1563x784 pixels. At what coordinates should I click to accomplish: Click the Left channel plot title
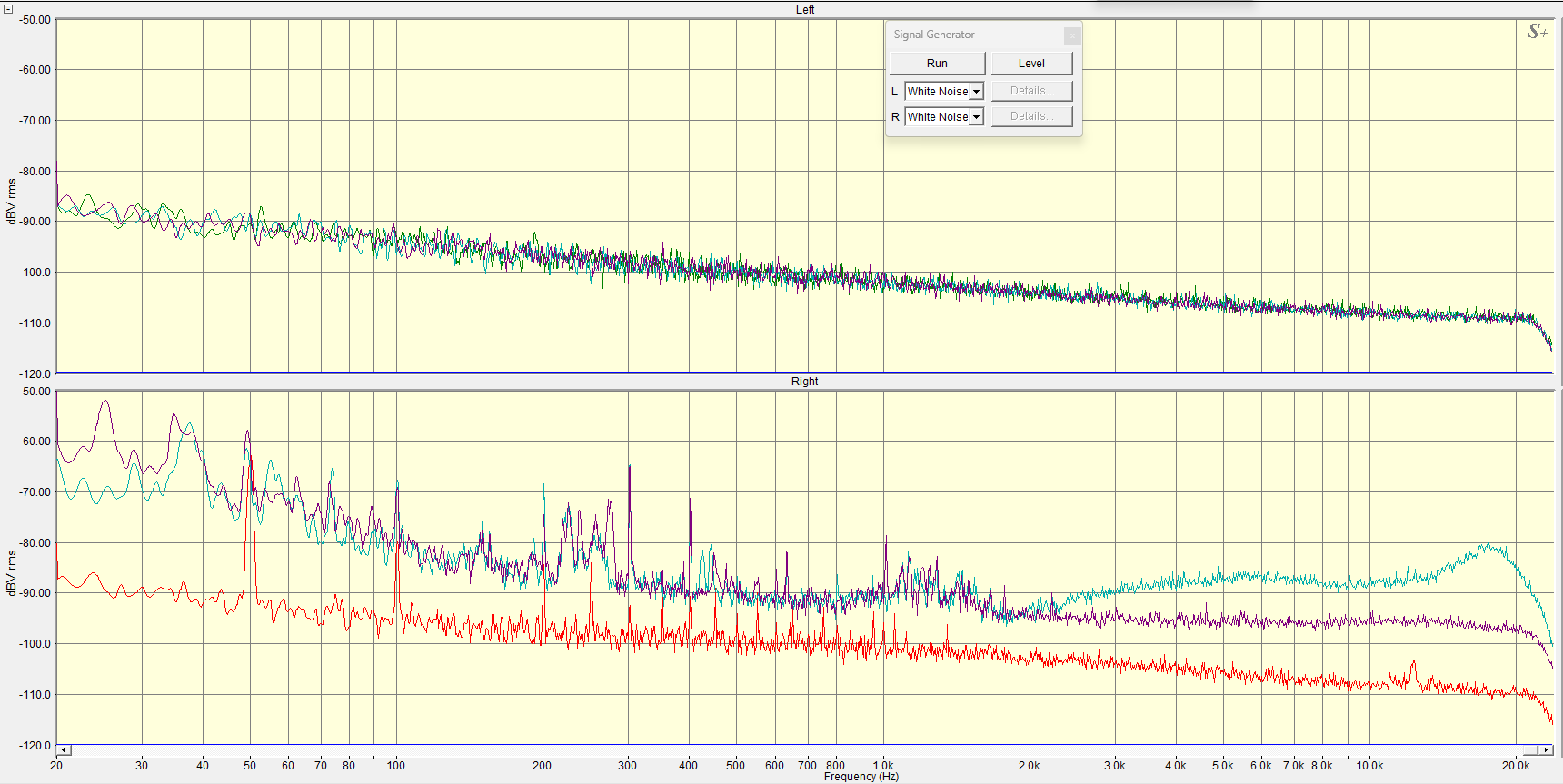(805, 10)
